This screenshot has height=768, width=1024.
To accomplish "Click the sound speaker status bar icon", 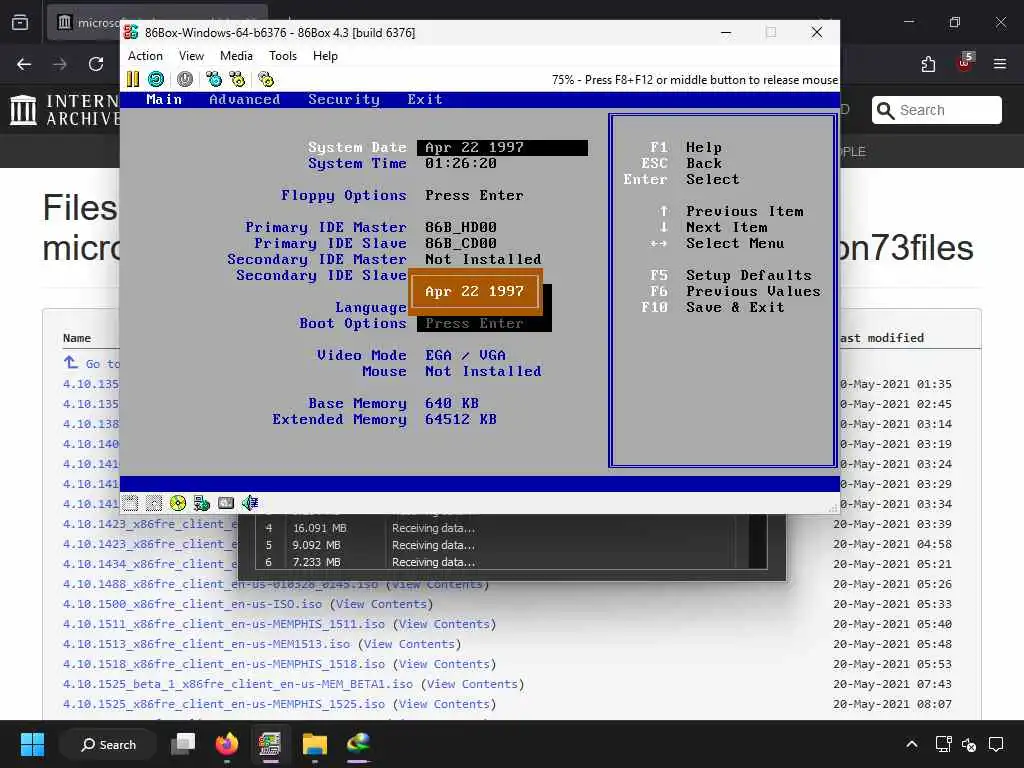I will point(250,503).
